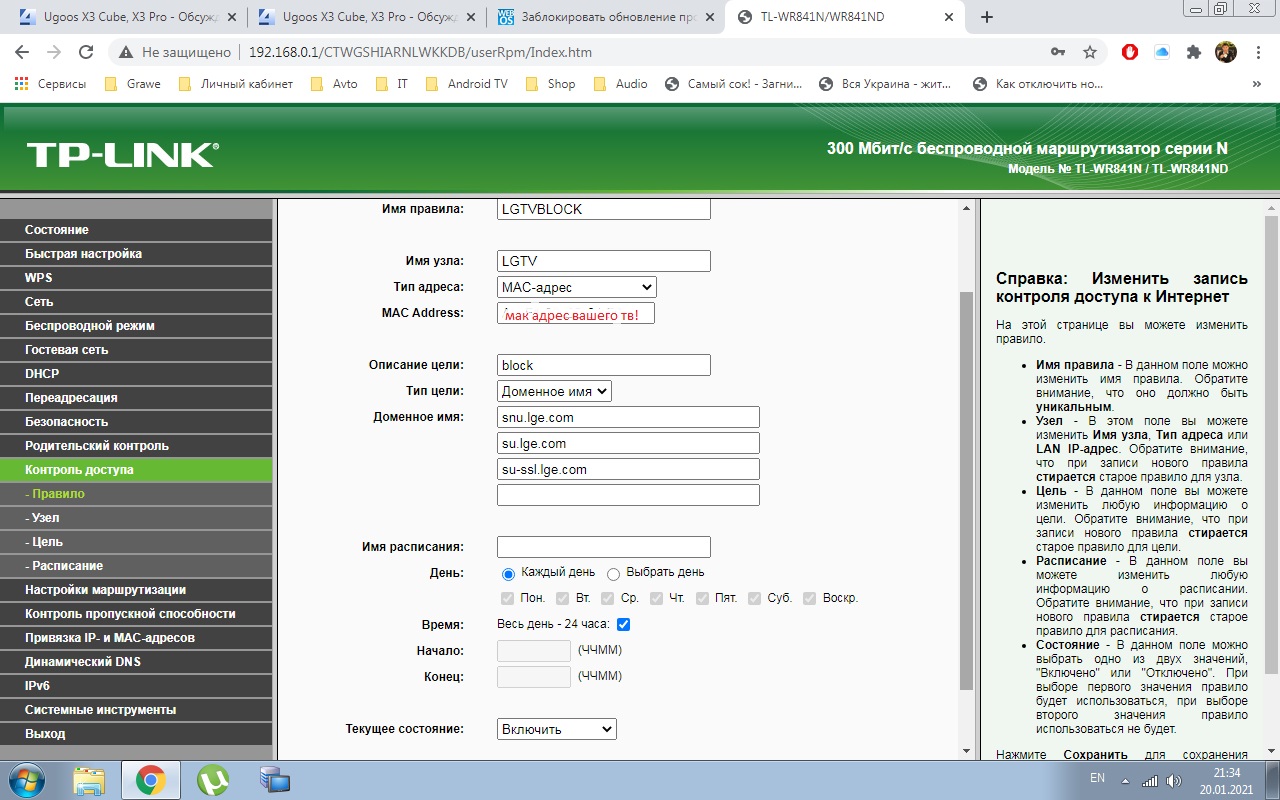
Task: Click the Opera extension icon in toolbar
Action: pyautogui.click(x=1130, y=52)
